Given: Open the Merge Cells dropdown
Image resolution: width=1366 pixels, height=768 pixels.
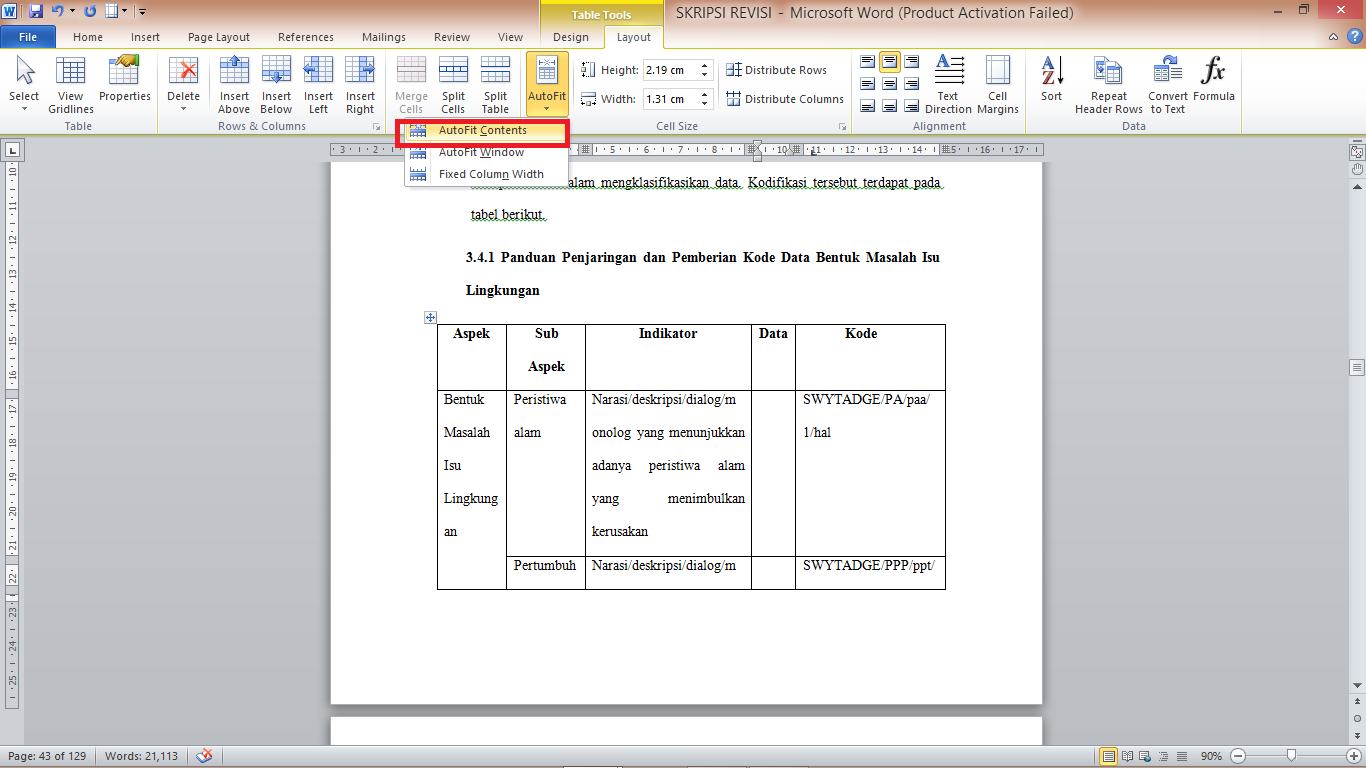Looking at the screenshot, I should [410, 84].
